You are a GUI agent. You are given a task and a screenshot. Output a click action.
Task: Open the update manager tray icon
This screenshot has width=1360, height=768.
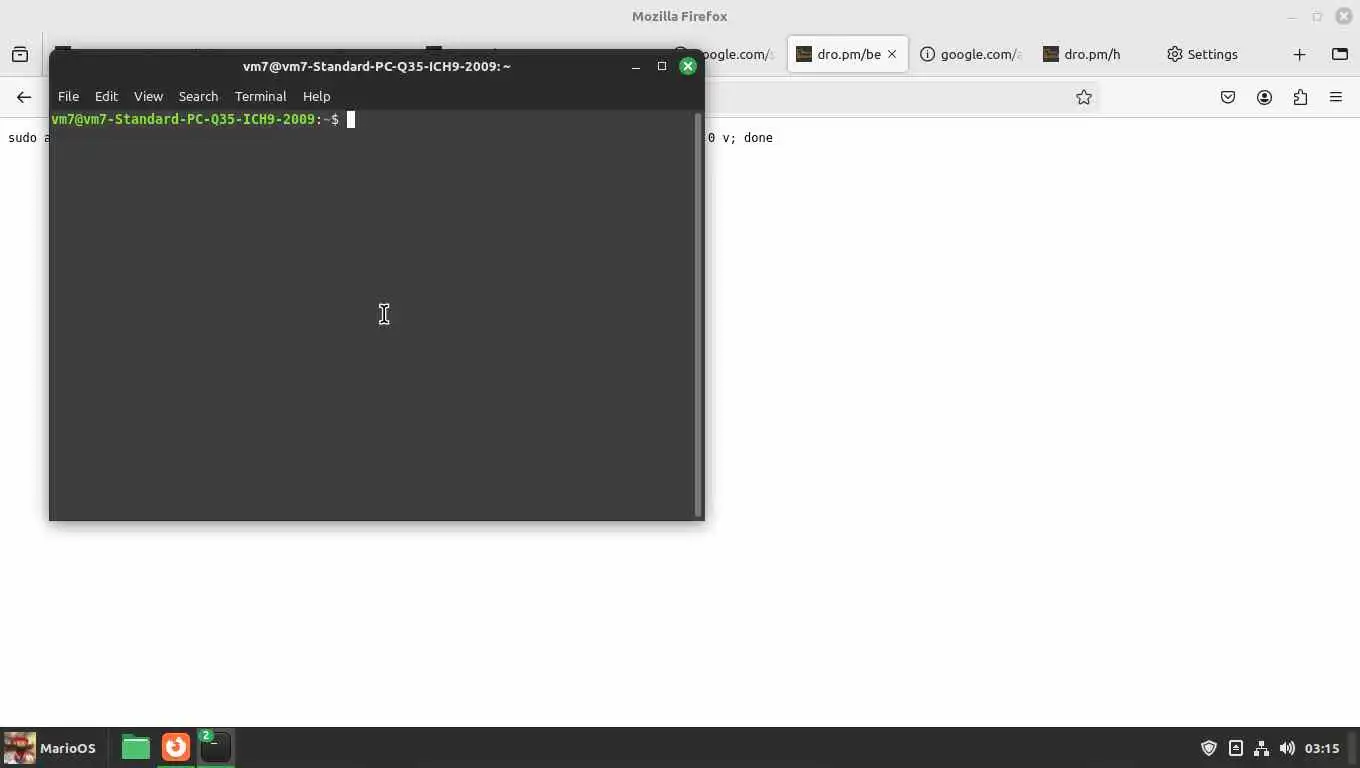[1236, 748]
